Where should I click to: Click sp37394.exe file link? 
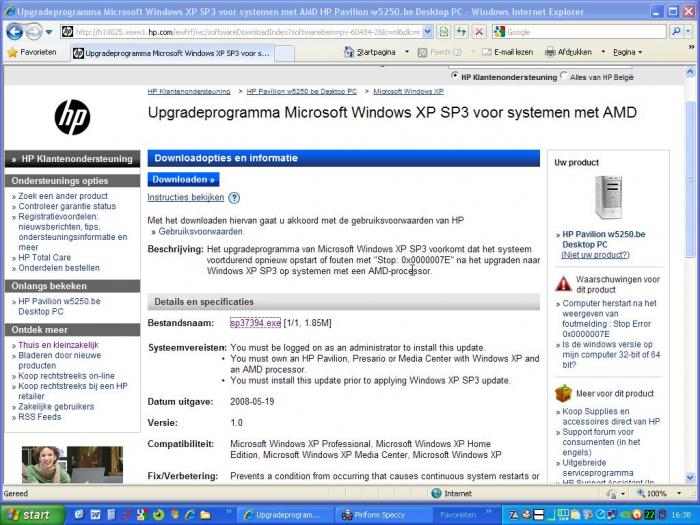(x=255, y=323)
